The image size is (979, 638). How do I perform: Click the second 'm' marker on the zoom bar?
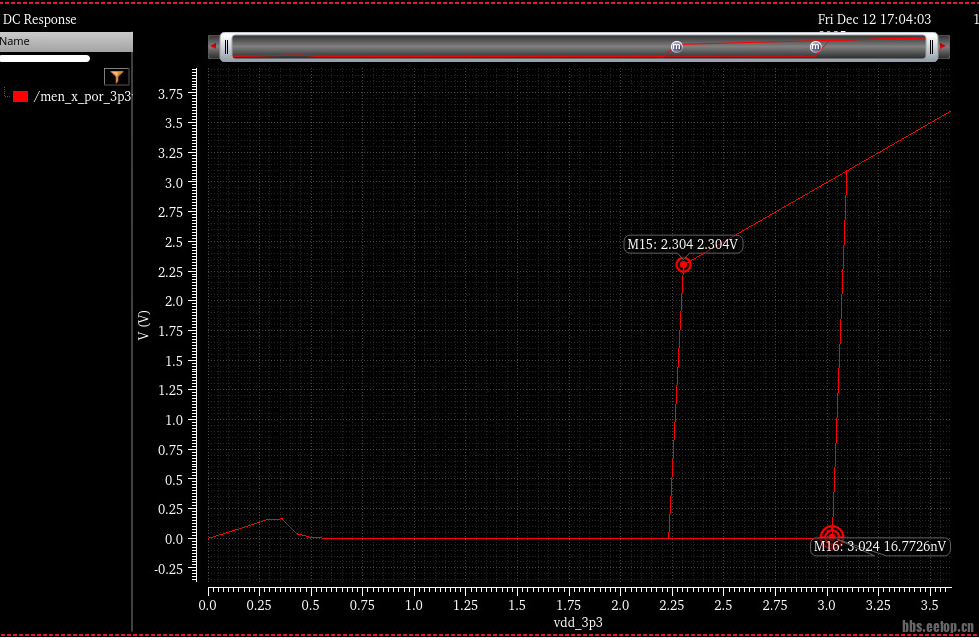click(815, 46)
